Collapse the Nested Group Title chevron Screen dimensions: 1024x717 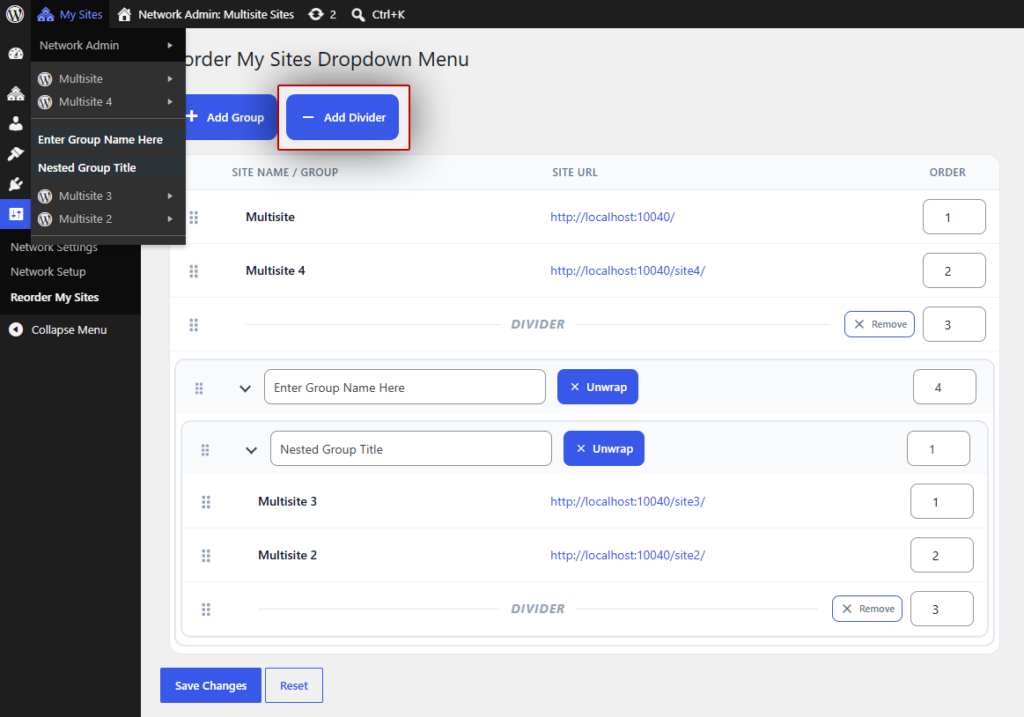[x=251, y=450]
